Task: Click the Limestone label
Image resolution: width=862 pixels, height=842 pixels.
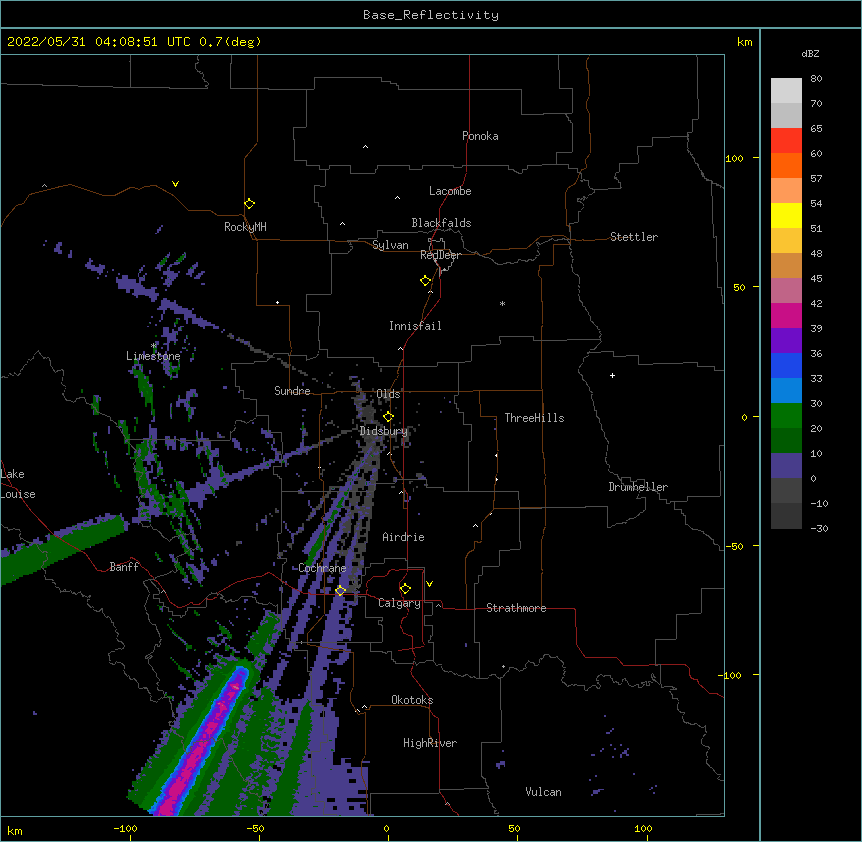Action: coord(153,356)
